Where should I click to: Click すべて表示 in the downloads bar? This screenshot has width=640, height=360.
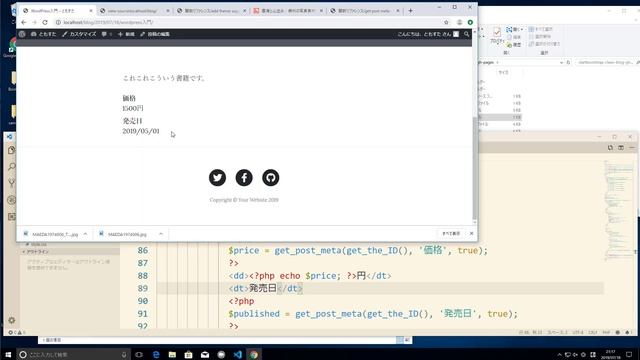(x=451, y=233)
